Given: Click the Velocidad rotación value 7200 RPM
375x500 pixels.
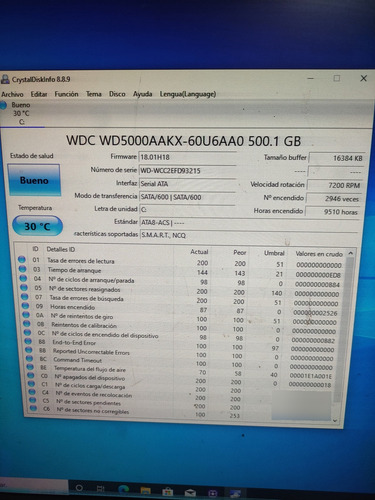Looking at the screenshot, I should (335, 185).
